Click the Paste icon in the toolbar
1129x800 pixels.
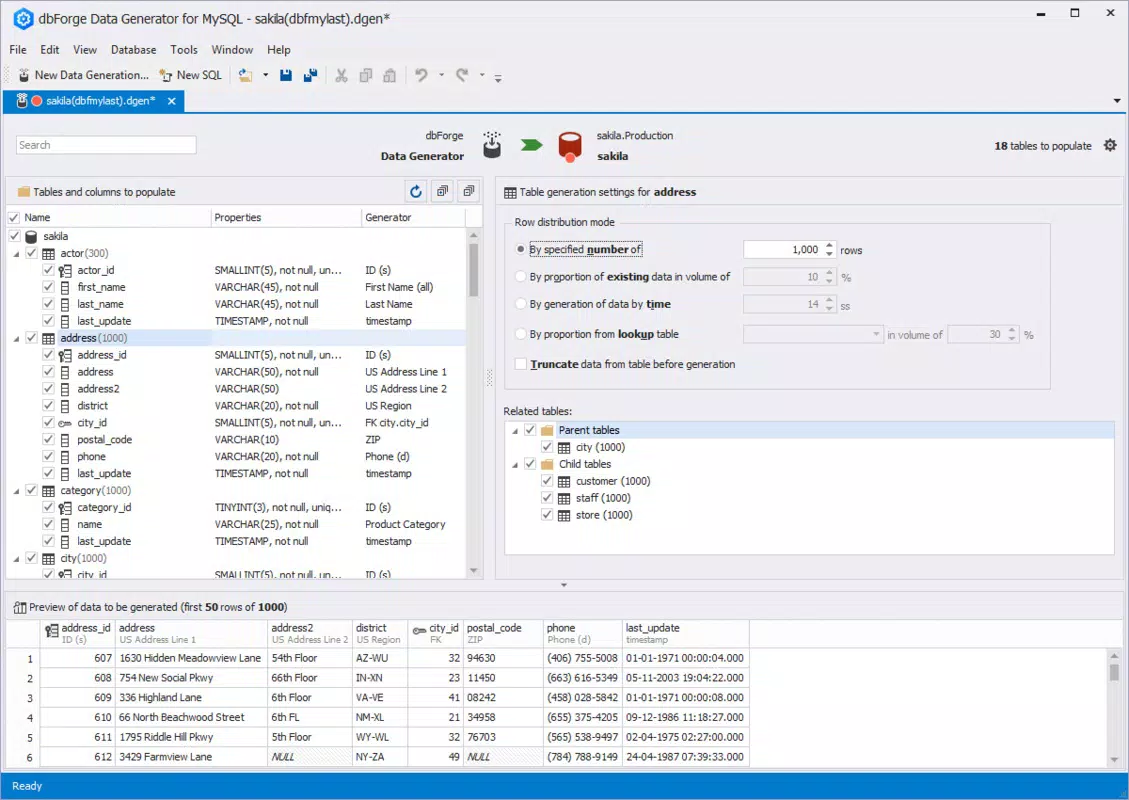(x=390, y=75)
